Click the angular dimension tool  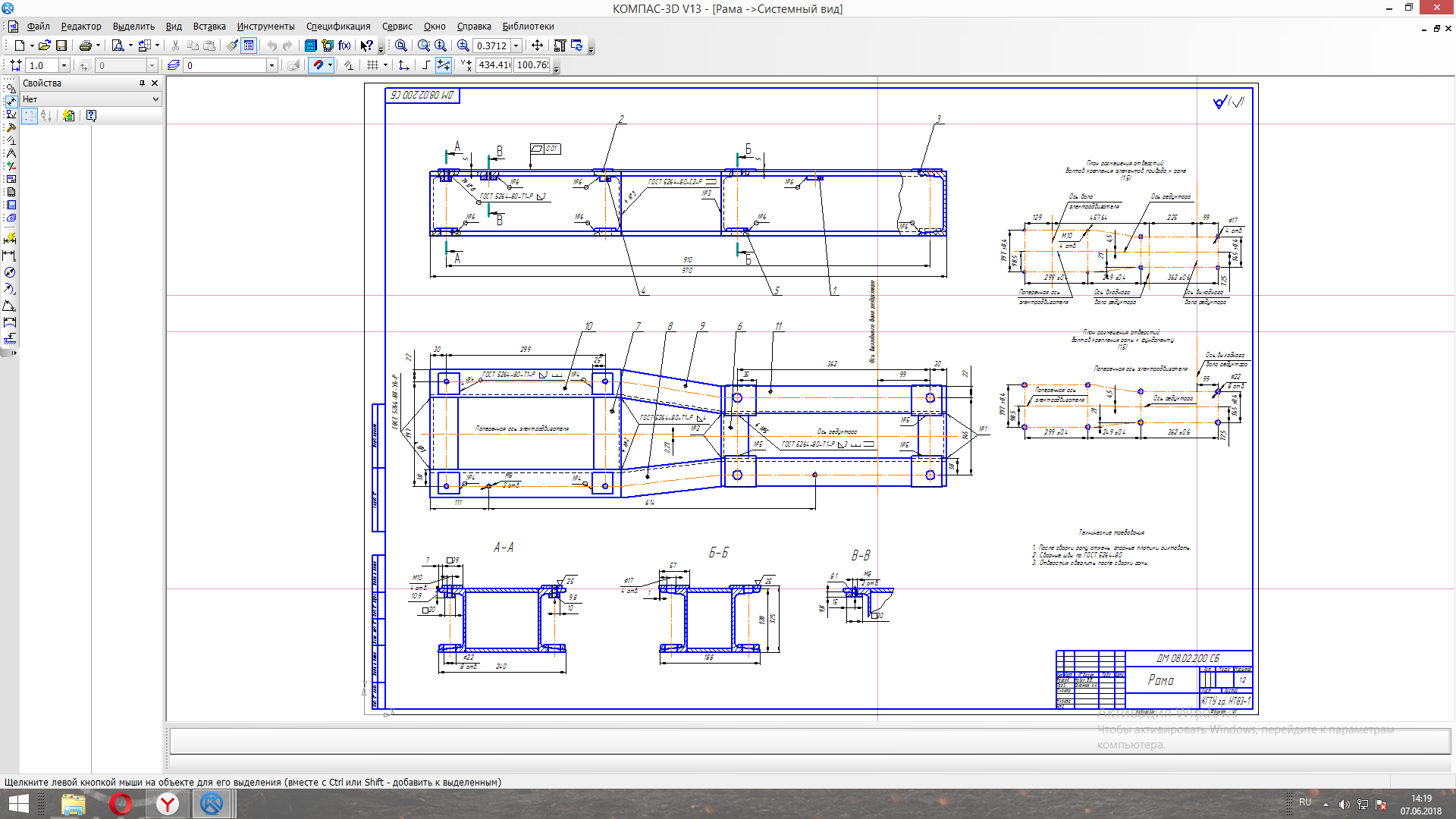click(10, 306)
